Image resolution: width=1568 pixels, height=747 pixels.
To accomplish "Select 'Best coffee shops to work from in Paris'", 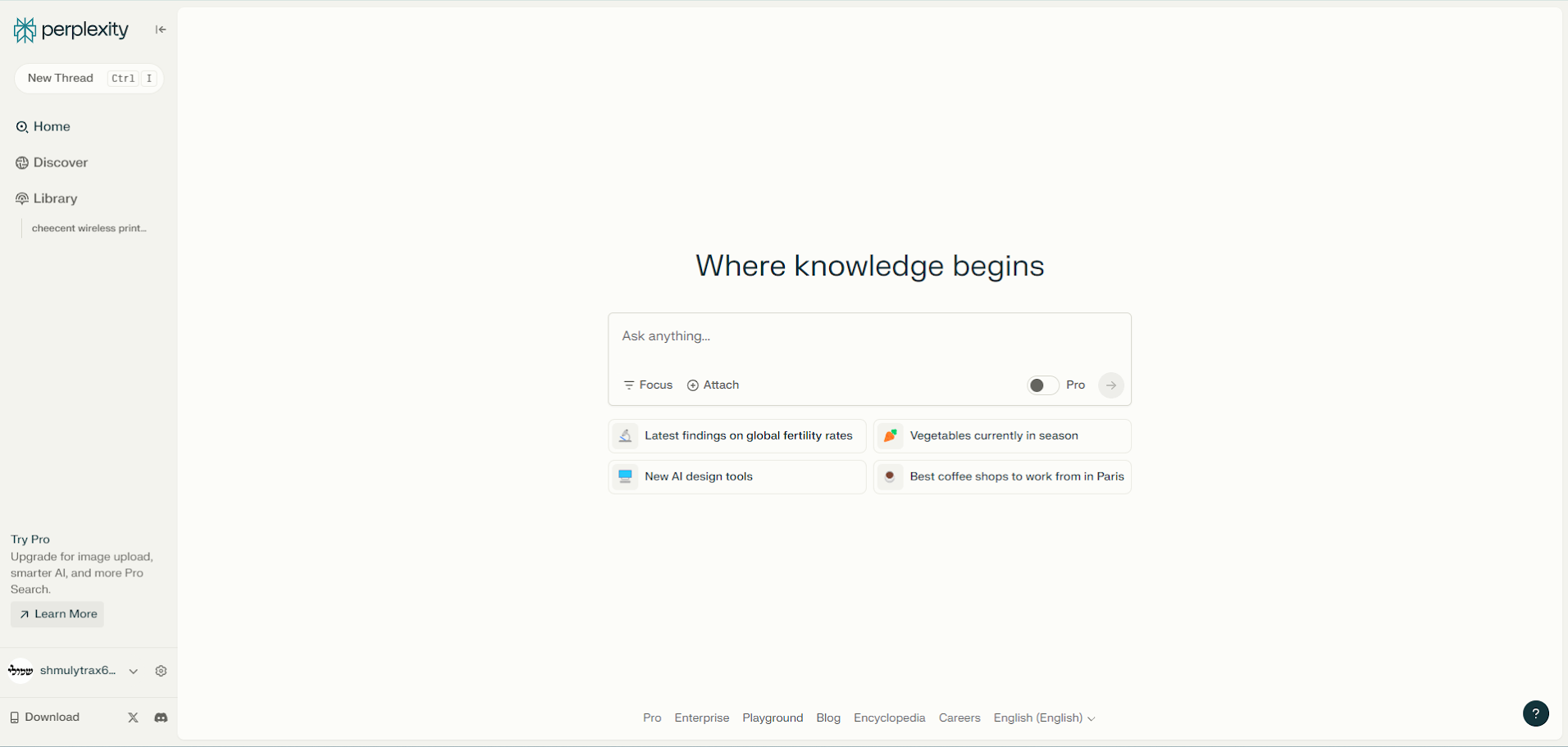I will coord(1002,477).
